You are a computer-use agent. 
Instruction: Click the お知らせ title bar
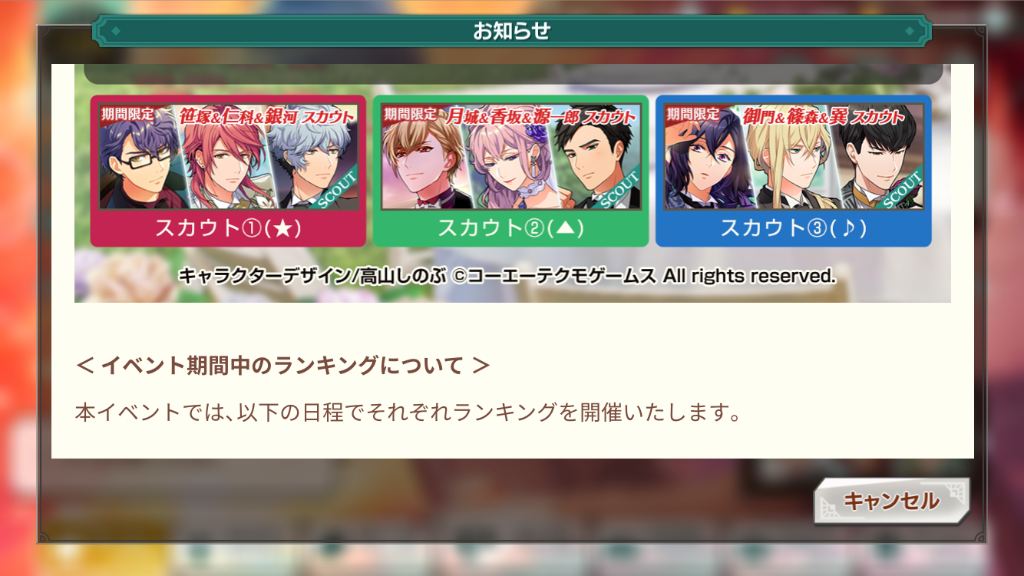[x=511, y=31]
